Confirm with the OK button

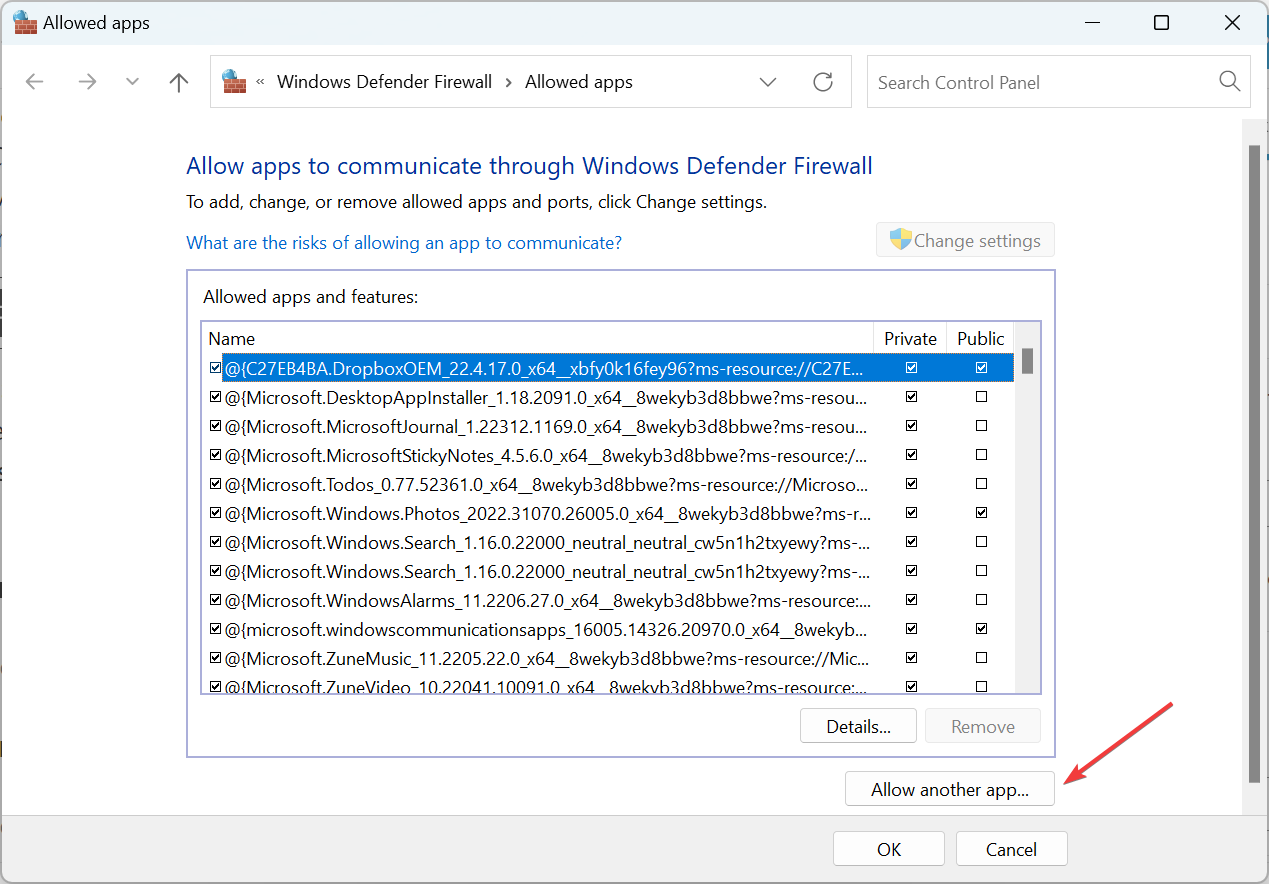(x=889, y=849)
